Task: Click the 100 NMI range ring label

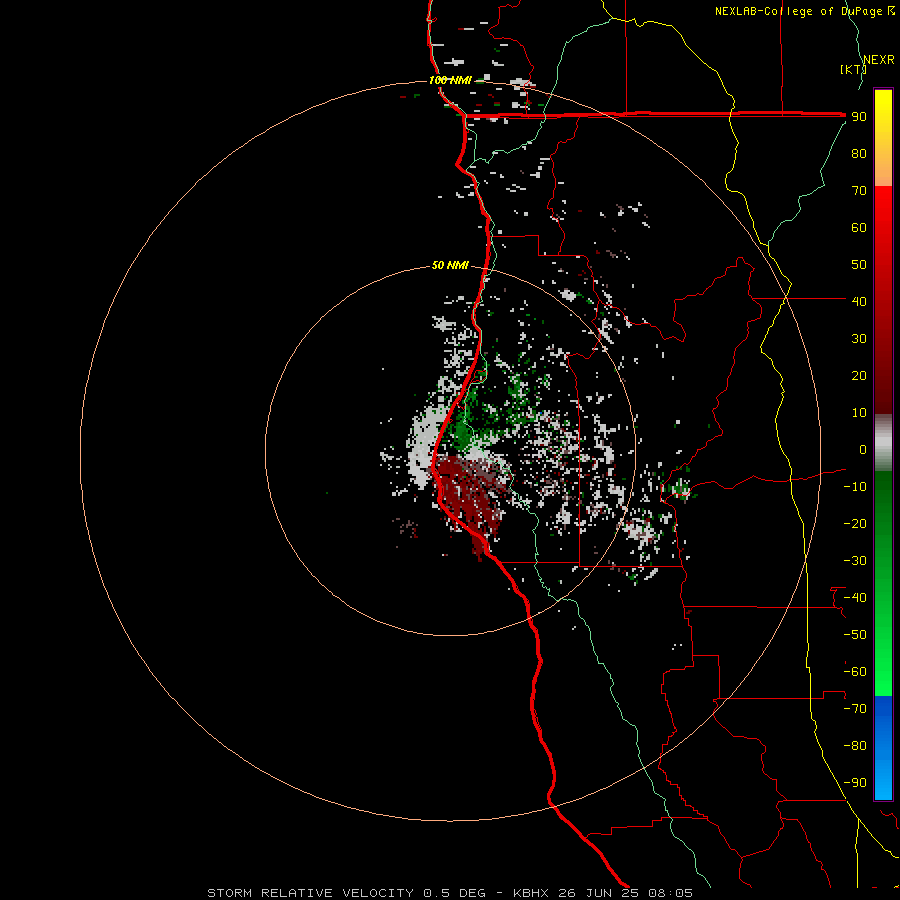Action: pos(450,80)
